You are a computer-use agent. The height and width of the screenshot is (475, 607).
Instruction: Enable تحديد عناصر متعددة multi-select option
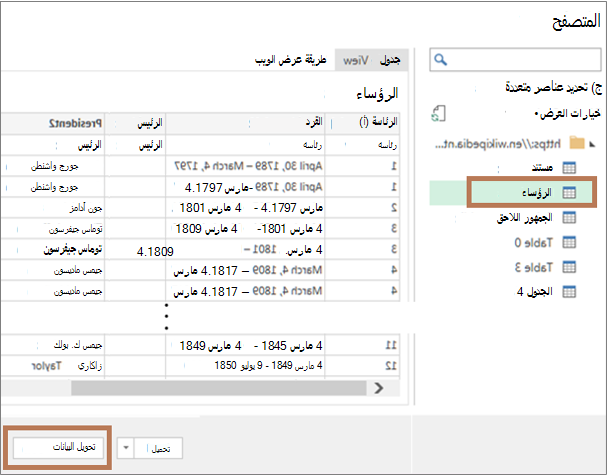tap(553, 87)
